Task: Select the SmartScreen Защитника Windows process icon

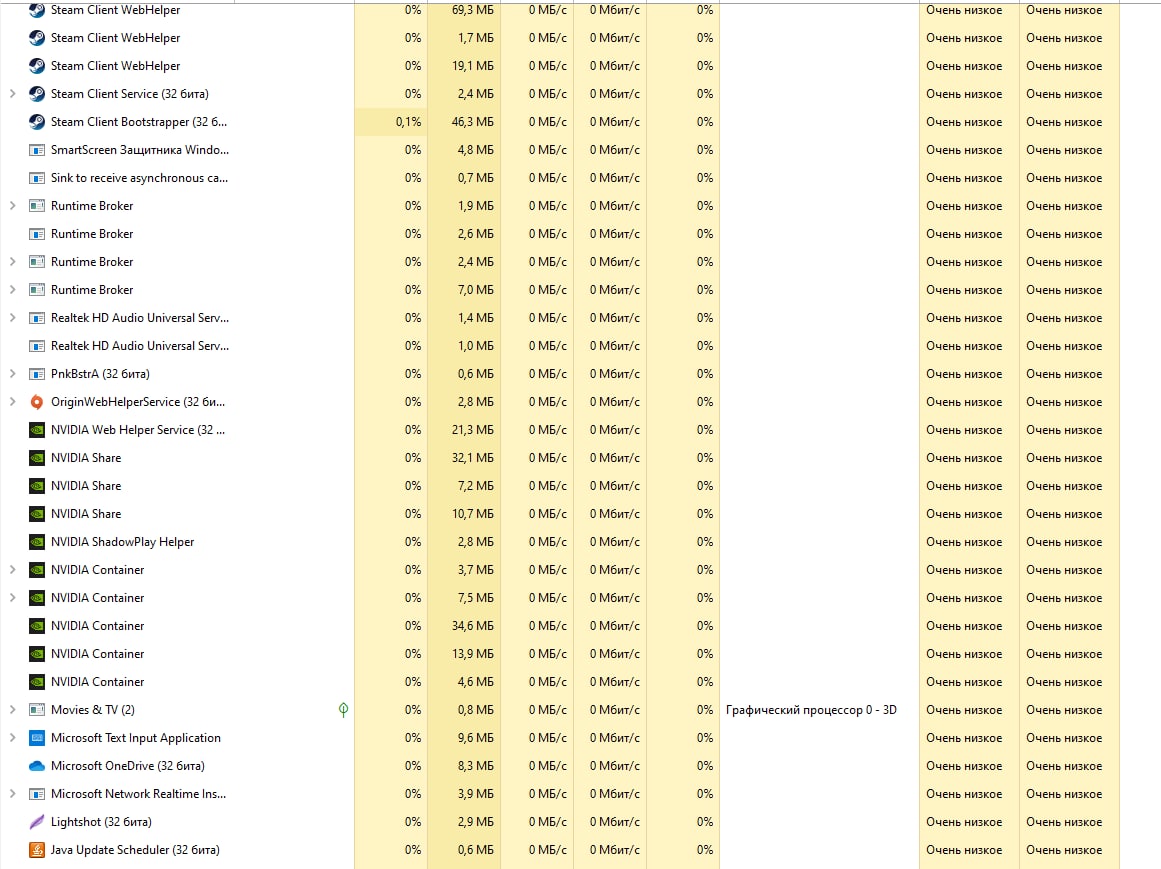Action: pyautogui.click(x=36, y=150)
